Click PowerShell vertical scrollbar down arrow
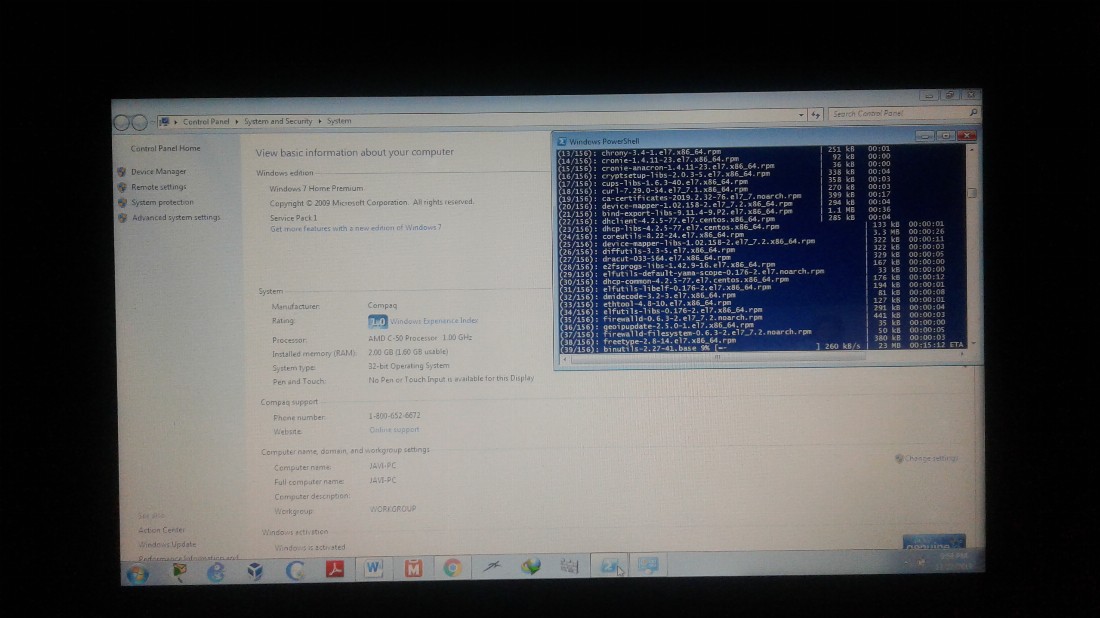 [x=972, y=344]
